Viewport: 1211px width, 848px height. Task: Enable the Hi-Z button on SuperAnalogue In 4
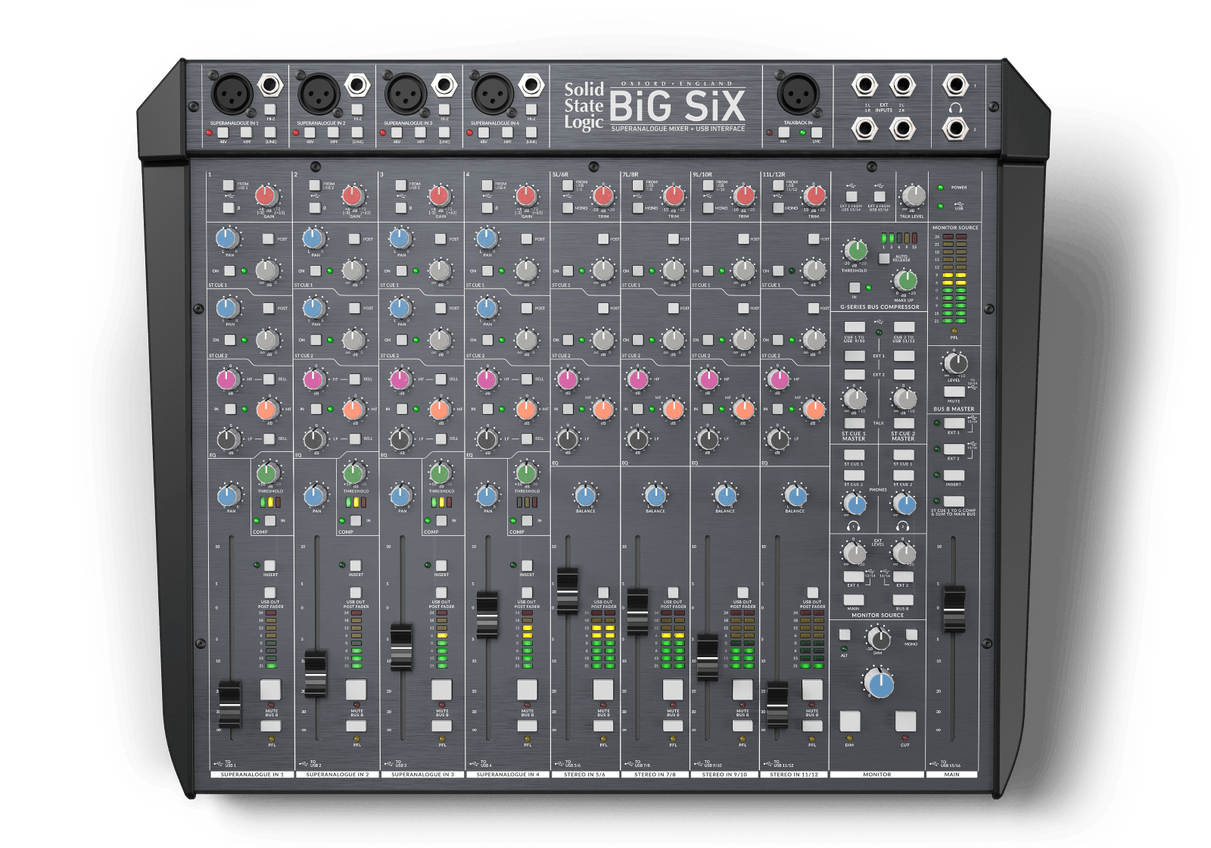pos(530,107)
